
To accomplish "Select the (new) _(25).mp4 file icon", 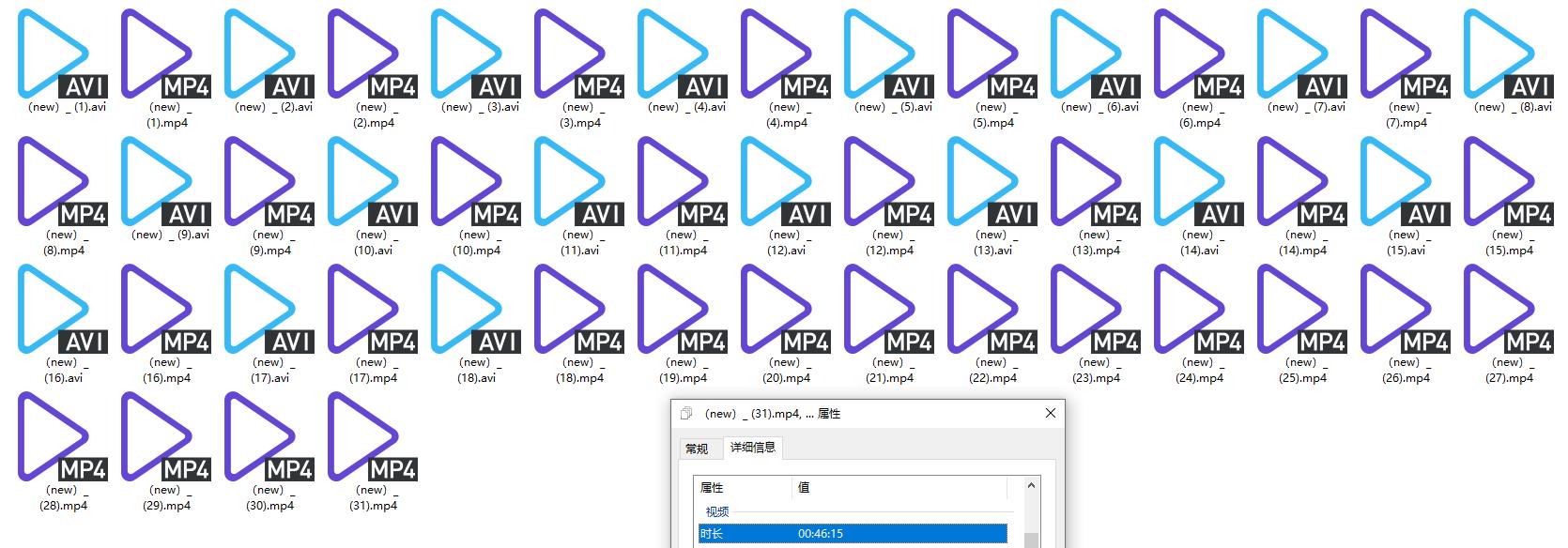I will [x=1301, y=309].
